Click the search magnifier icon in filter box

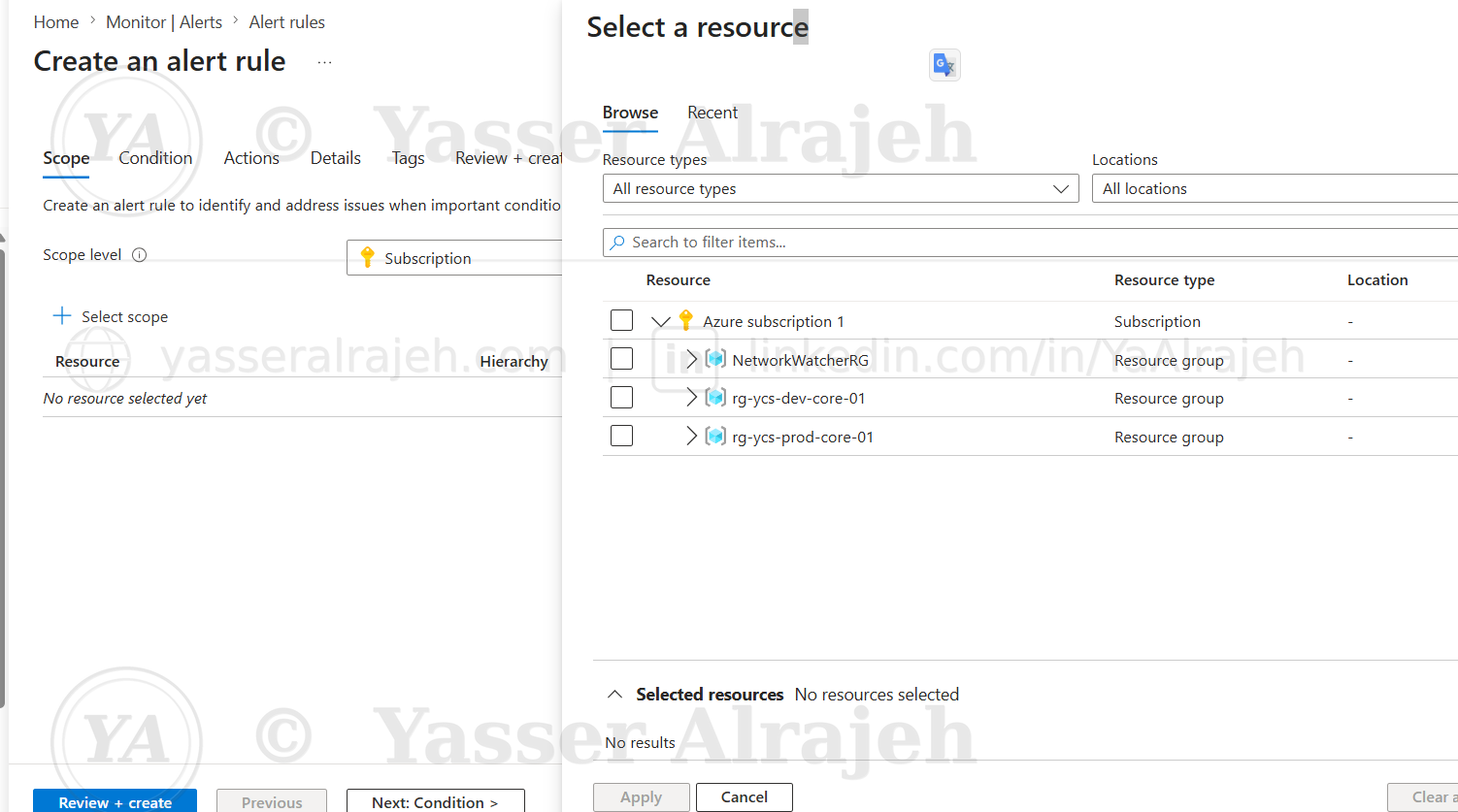[x=617, y=243]
